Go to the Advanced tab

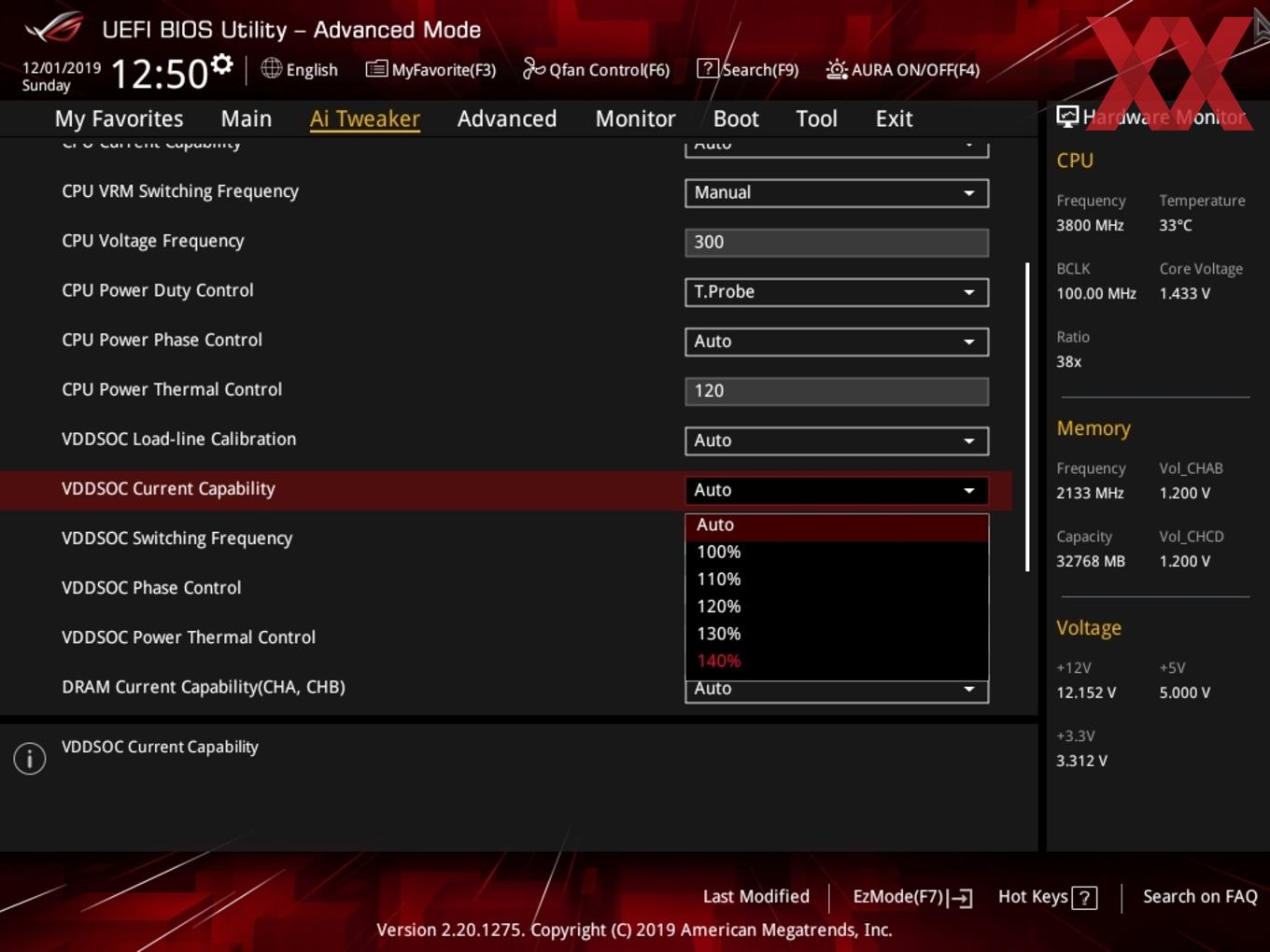point(507,119)
